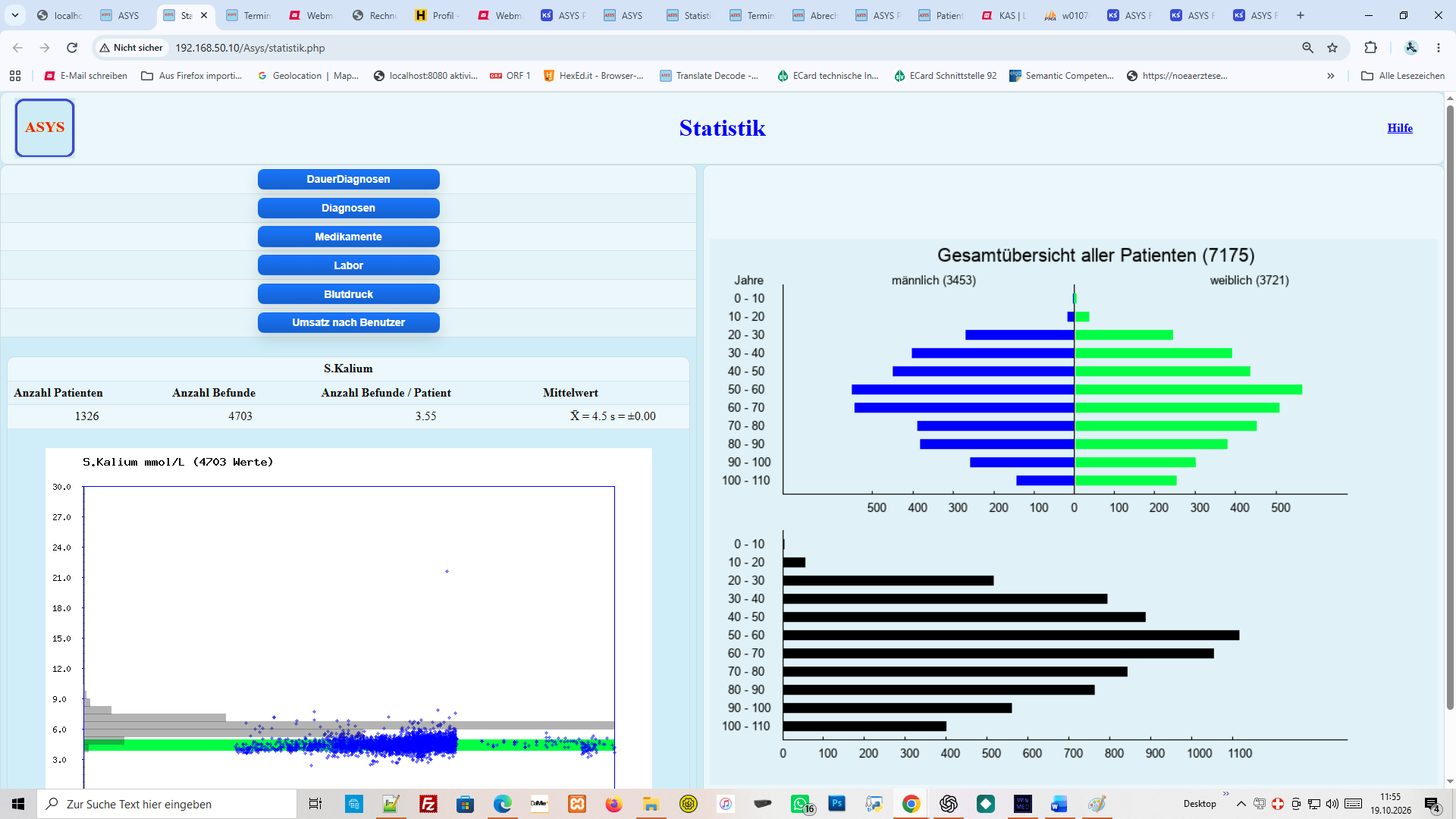The height and width of the screenshot is (819, 1456).
Task: Open Firefox from the taskbar
Action: pos(613,804)
